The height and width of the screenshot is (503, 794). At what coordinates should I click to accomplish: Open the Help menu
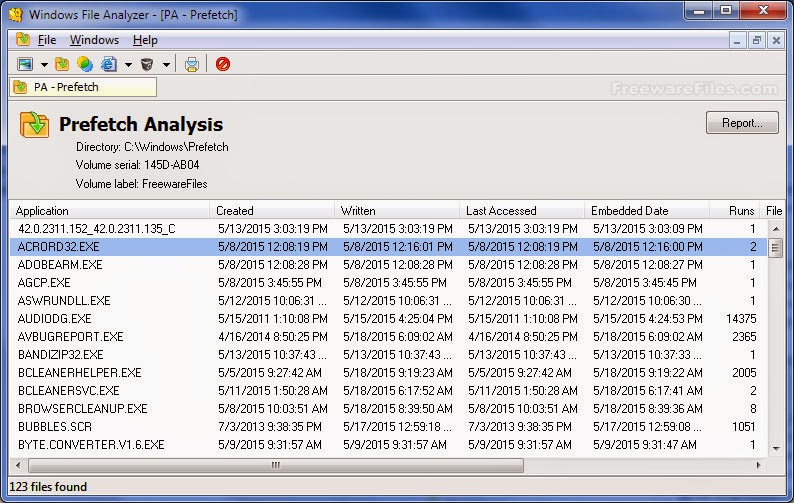[145, 40]
